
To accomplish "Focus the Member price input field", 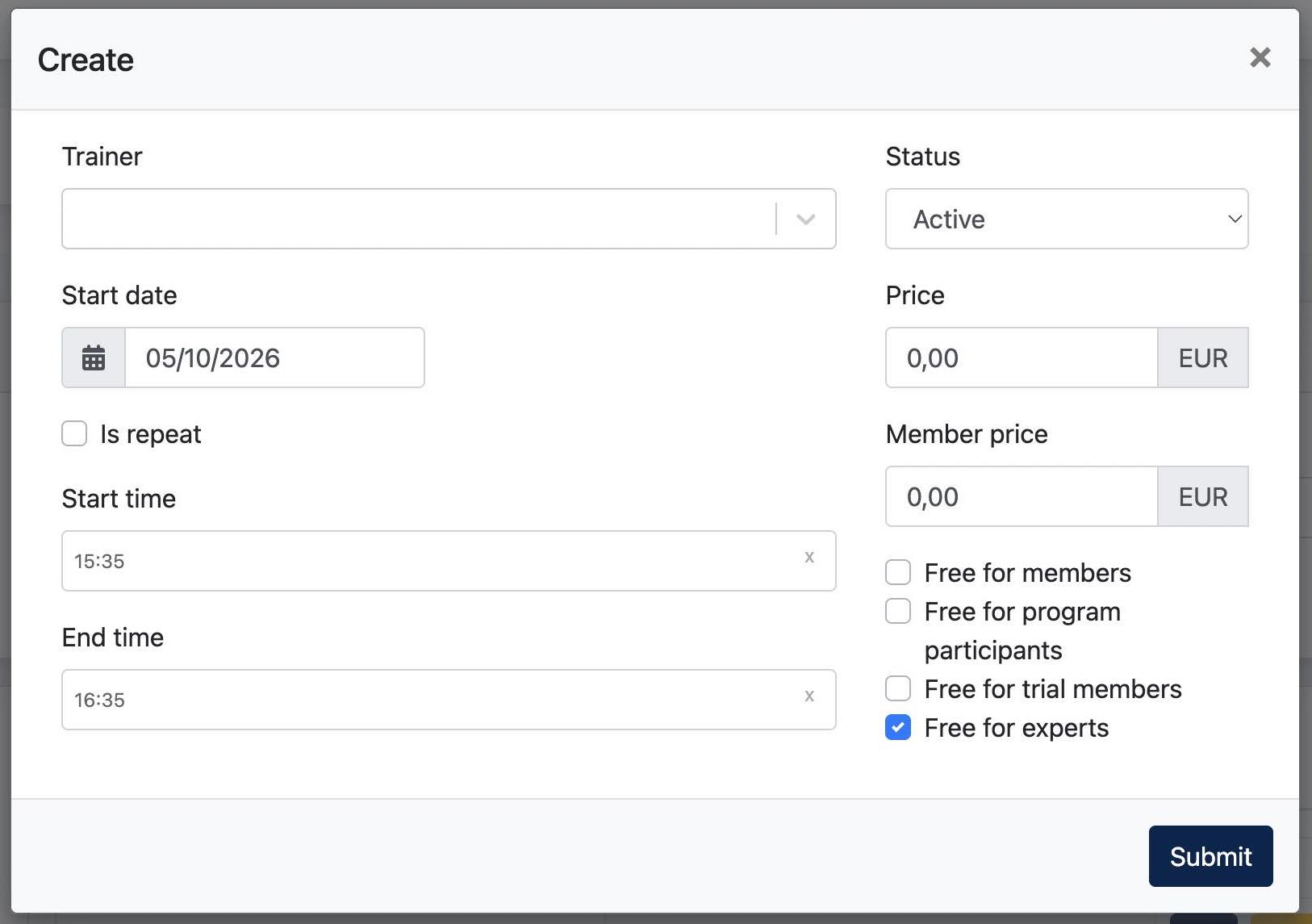I will (1022, 496).
